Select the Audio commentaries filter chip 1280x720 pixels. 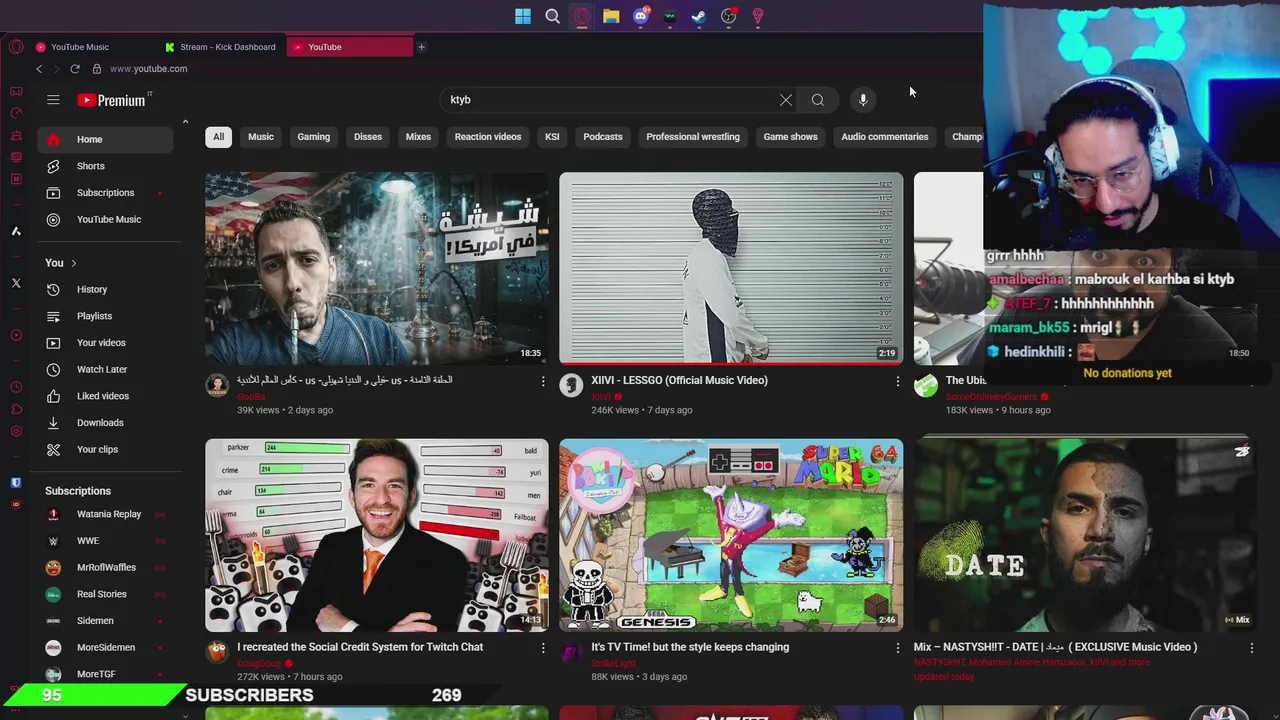[885, 137]
